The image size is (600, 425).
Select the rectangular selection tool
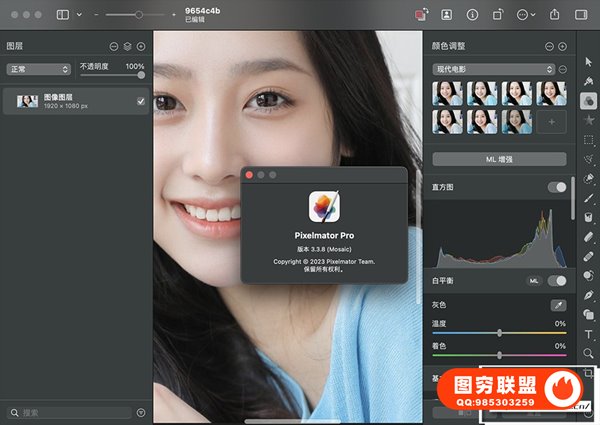pos(589,138)
